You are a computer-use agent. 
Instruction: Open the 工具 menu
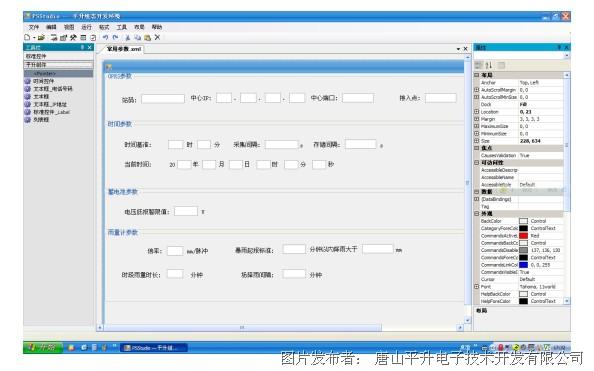pos(122,27)
